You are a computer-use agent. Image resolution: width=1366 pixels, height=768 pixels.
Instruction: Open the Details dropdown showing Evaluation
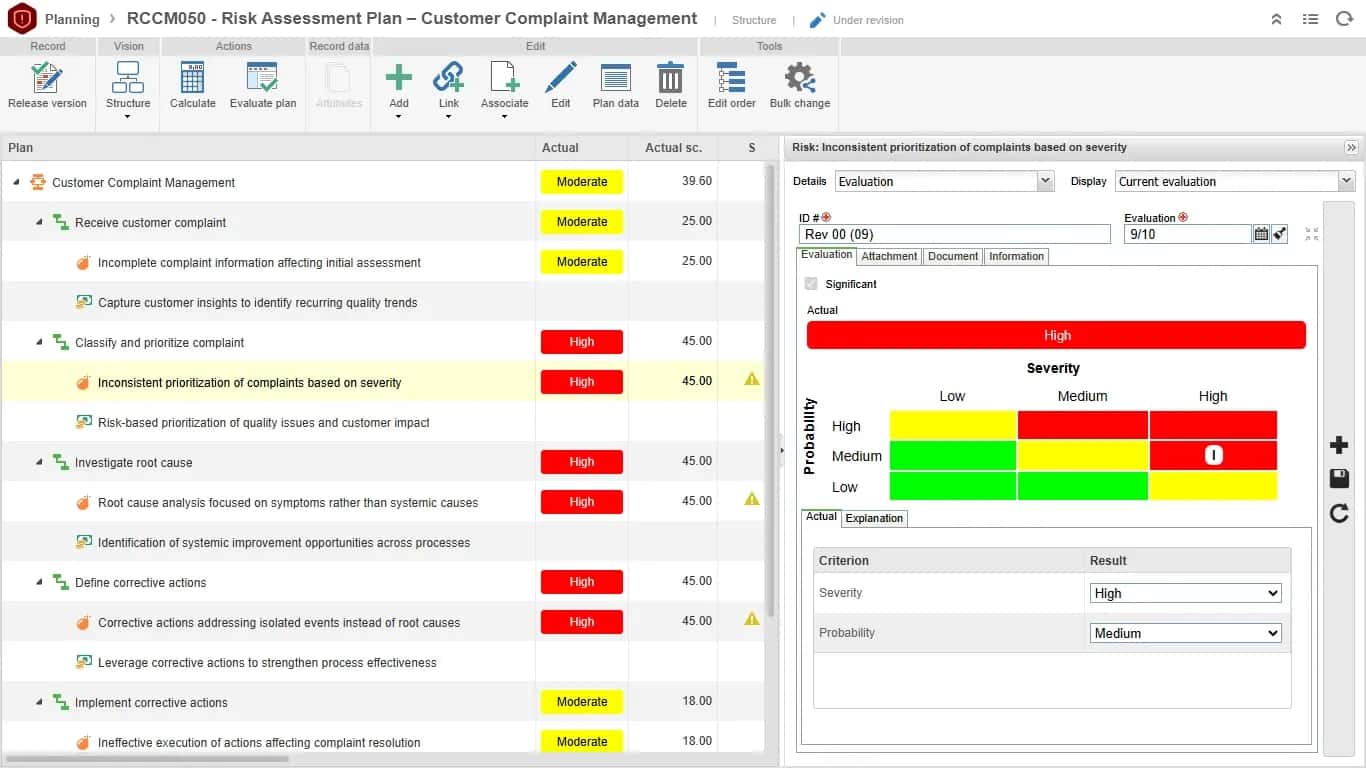(944, 181)
